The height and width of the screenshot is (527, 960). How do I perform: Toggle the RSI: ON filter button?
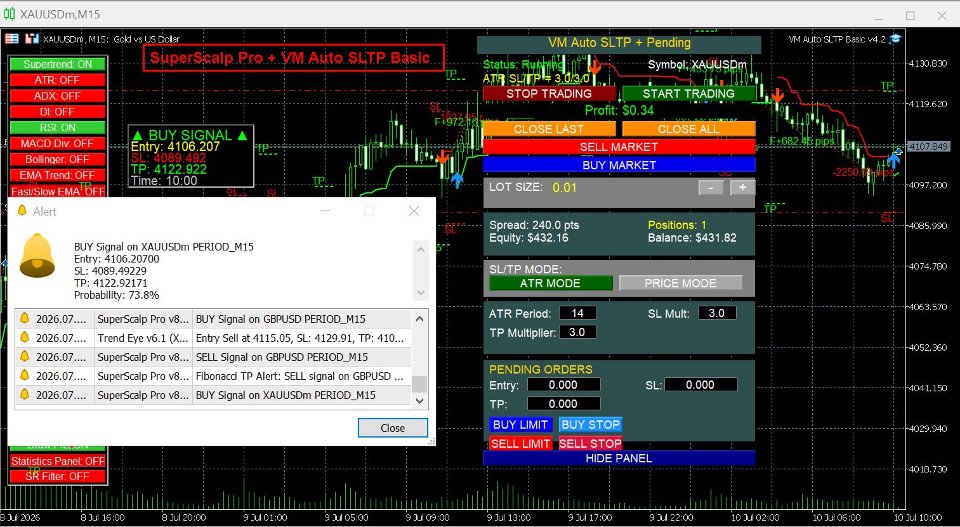point(58,128)
